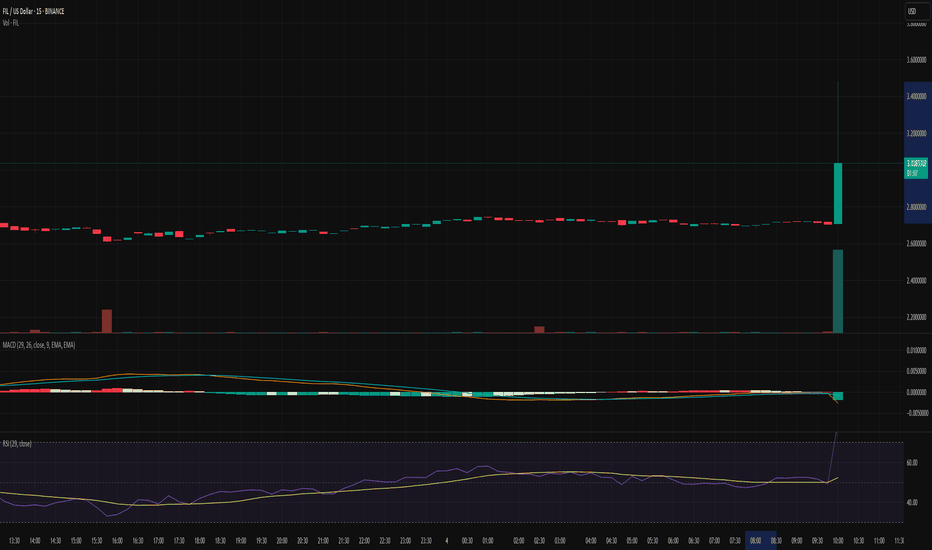The height and width of the screenshot is (550, 932).
Task: Select the MACD (29, 26, close, 9) legend
Action: click(x=39, y=345)
